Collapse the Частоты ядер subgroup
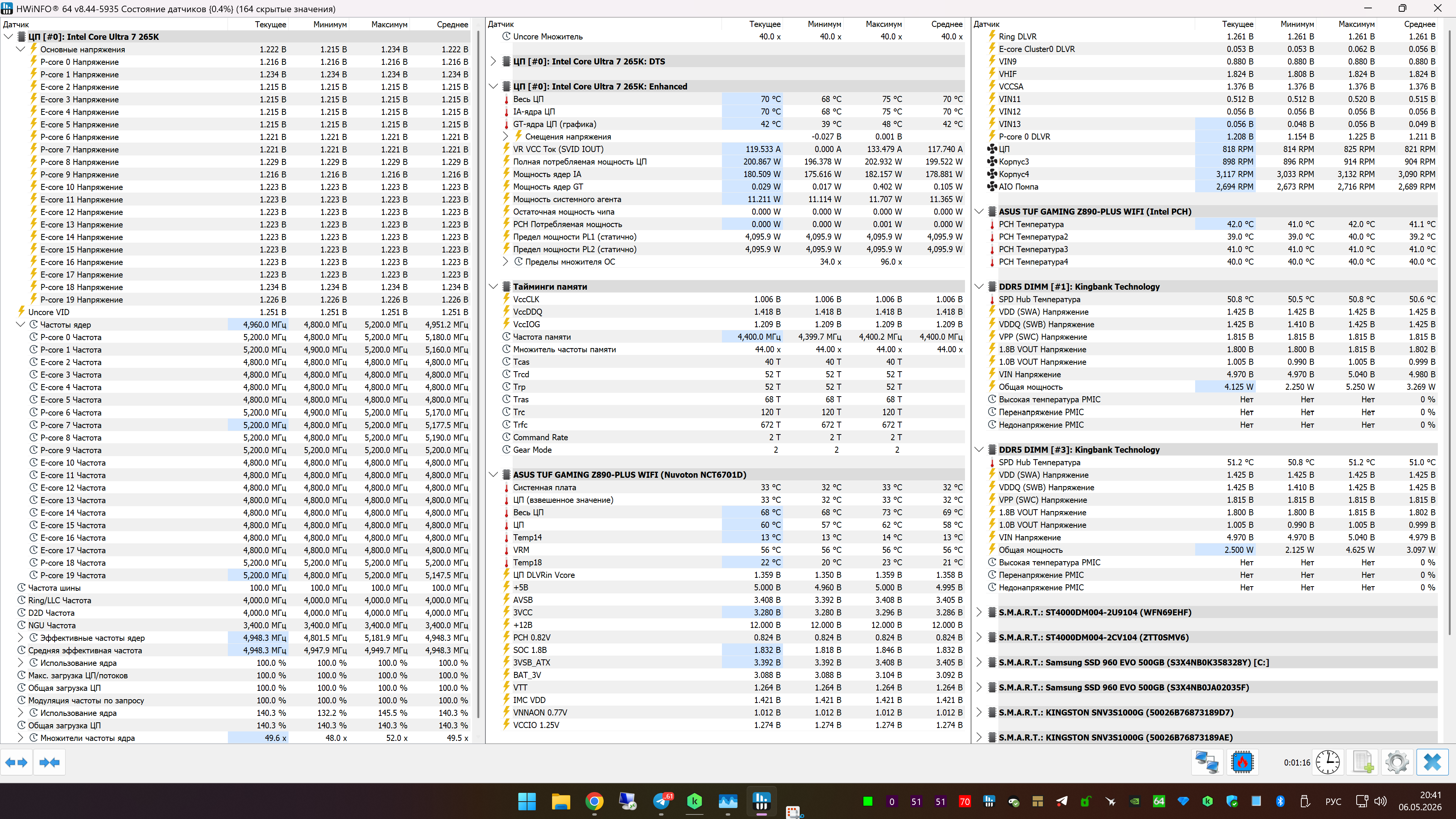Screen dimensions: 1456x819 tap(20, 325)
